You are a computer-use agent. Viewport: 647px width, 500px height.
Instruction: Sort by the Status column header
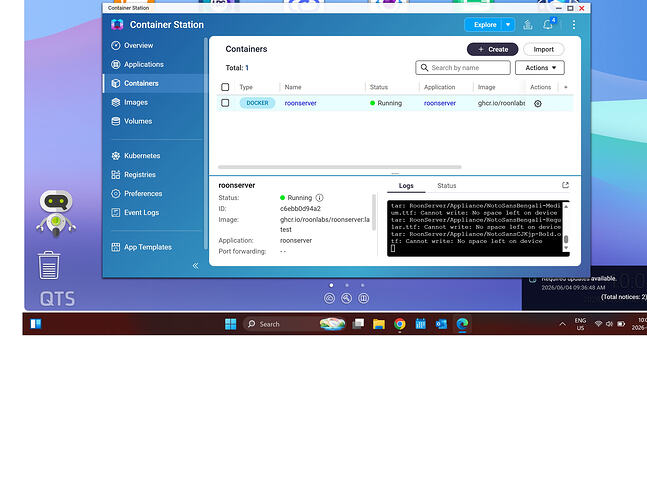pos(379,87)
